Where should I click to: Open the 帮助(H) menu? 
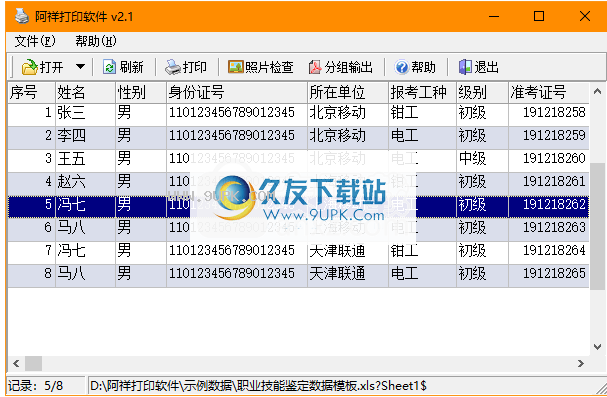coord(96,41)
